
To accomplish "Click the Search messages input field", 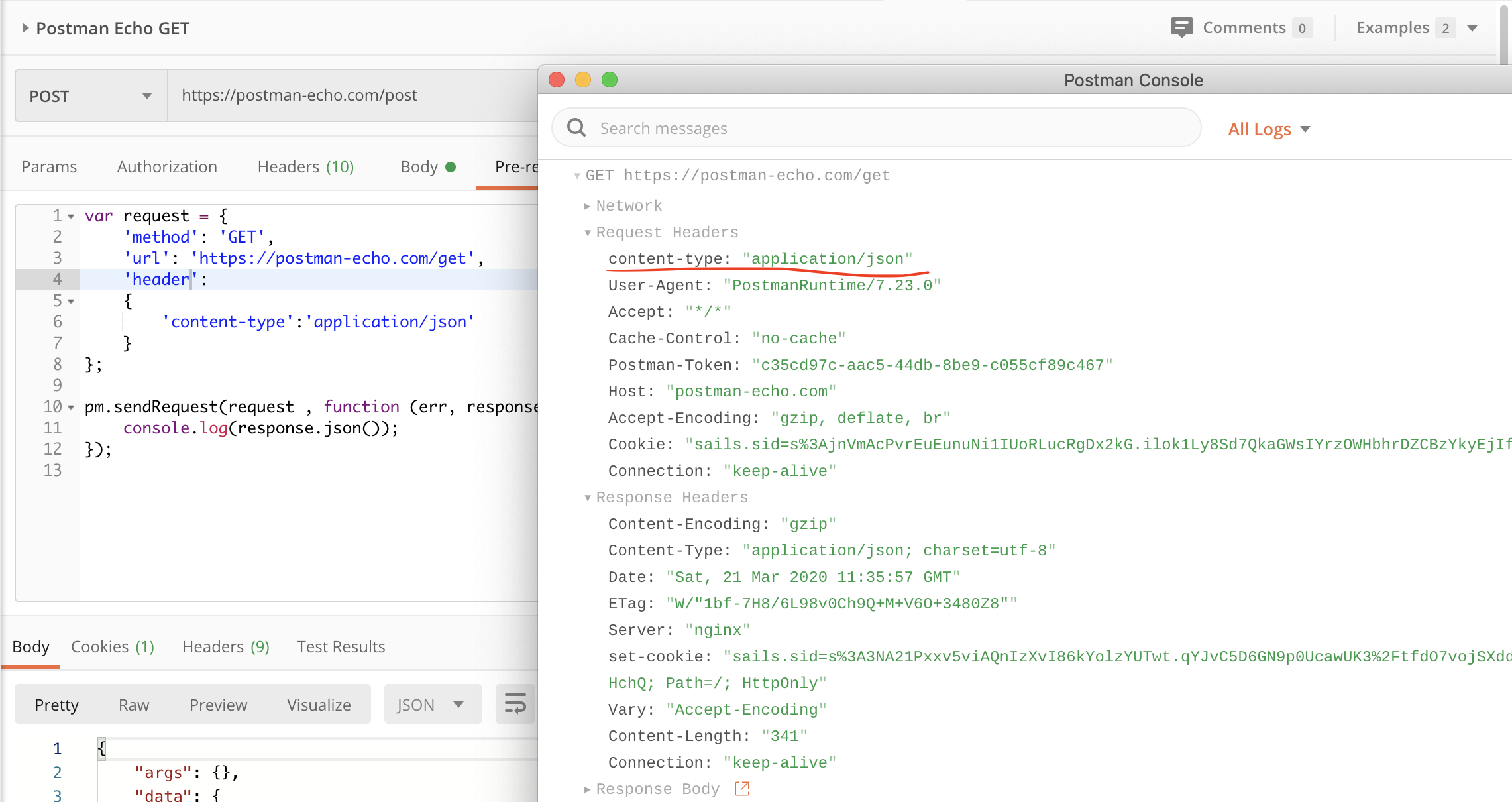I will 729,127.
